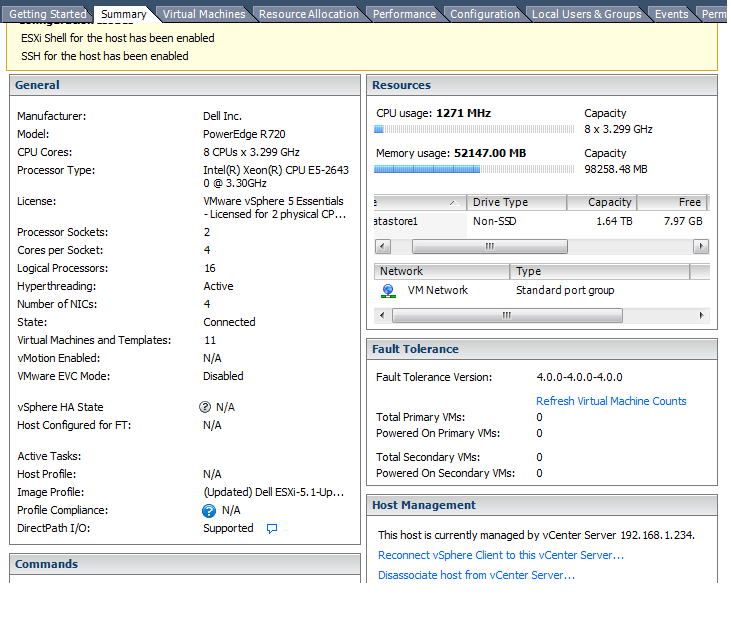Screen dimensions: 731x635
Task: Click the 'Dell Inc.' manufacturer value
Action: coord(222,116)
